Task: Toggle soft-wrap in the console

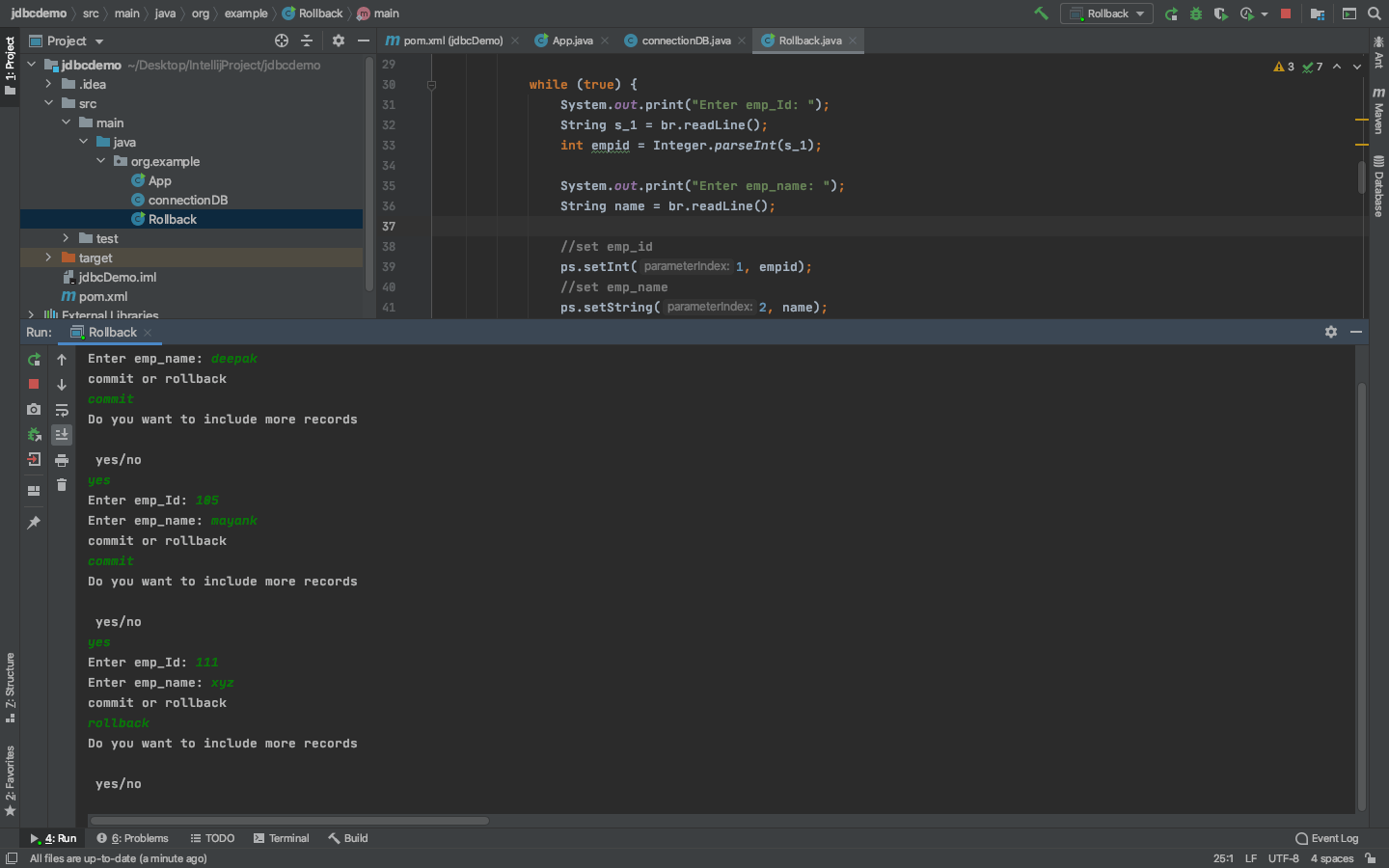Action: click(62, 410)
